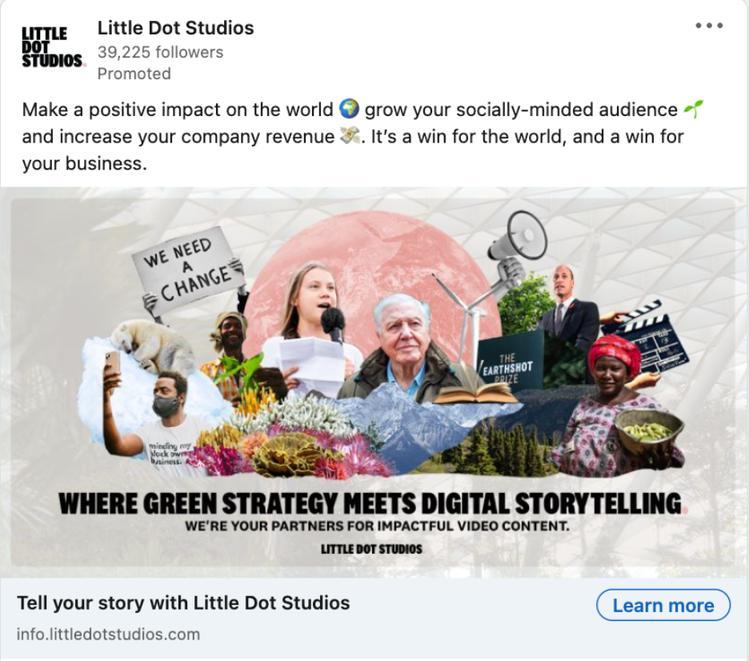
Task: Click the film clapperboard in the ad image
Action: click(x=652, y=335)
